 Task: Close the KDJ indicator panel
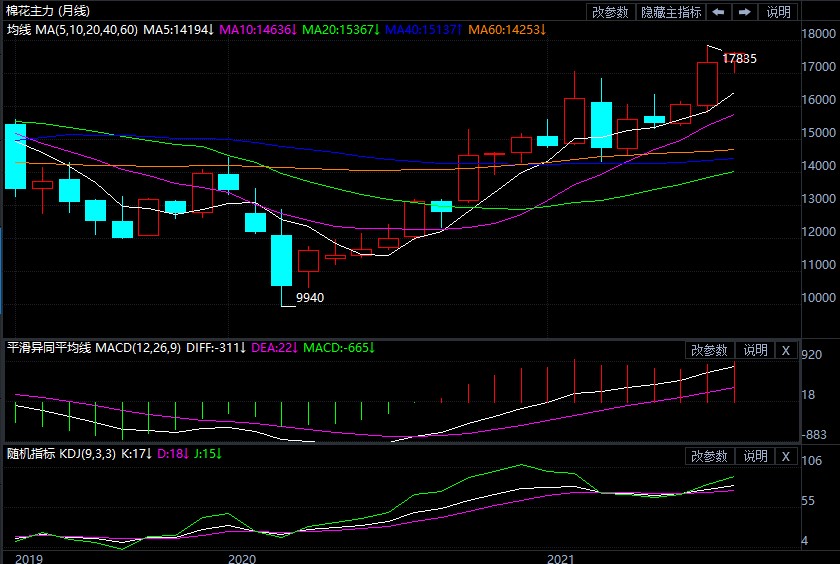[x=786, y=456]
